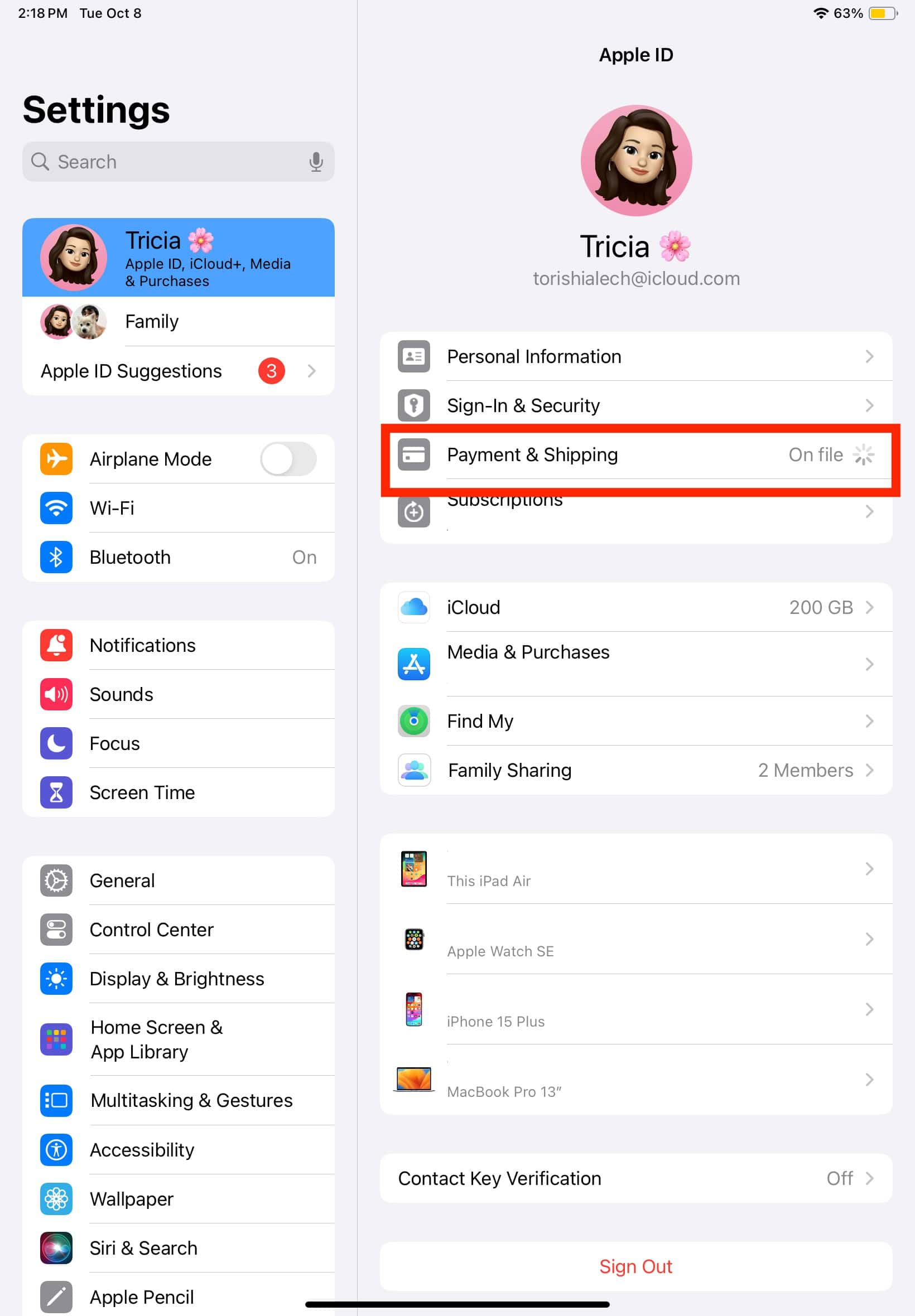Tap the iPhone 15 Plus device thumbnail

coord(414,1010)
